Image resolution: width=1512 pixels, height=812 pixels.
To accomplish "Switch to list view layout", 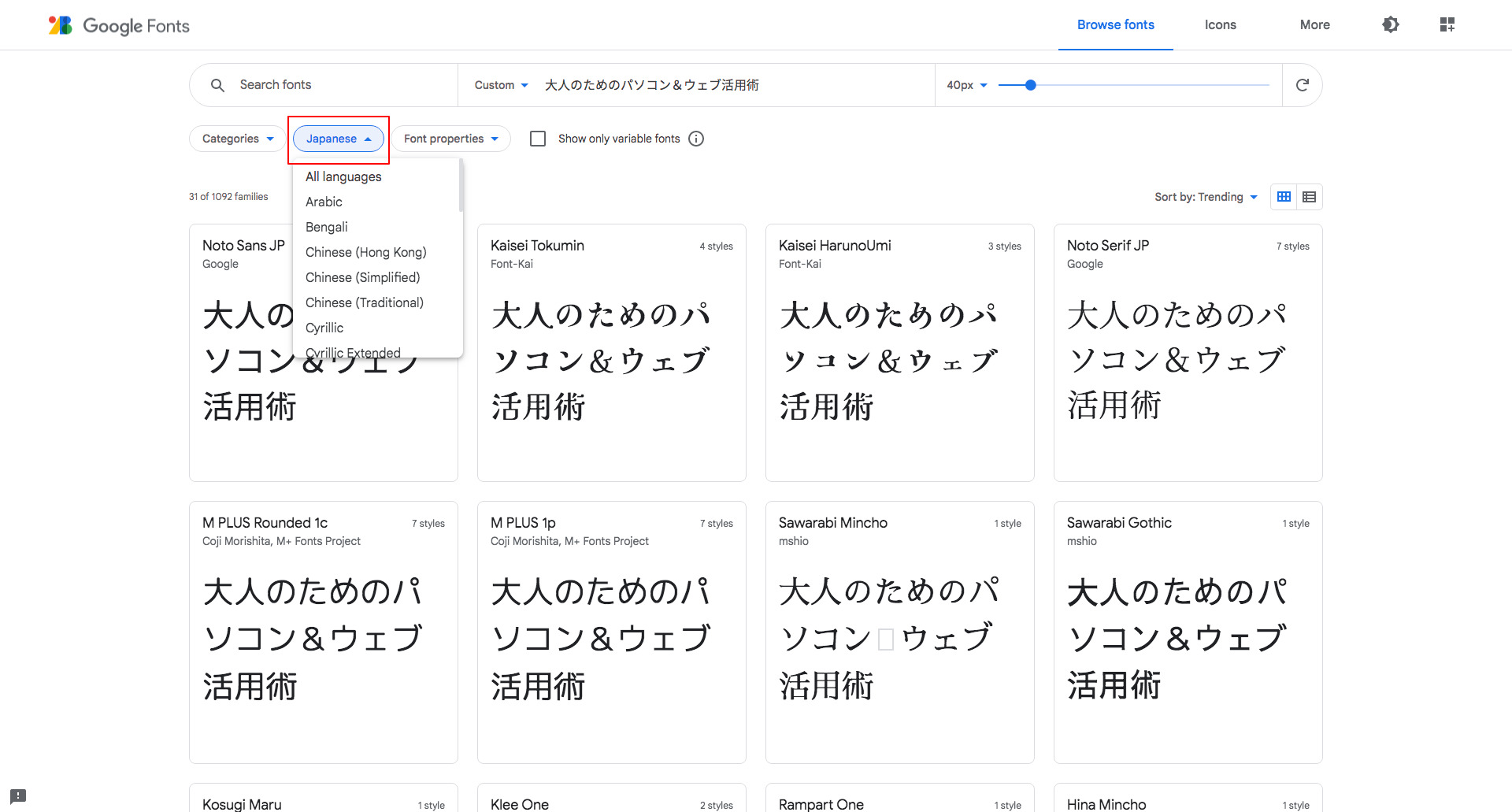I will point(1308,196).
